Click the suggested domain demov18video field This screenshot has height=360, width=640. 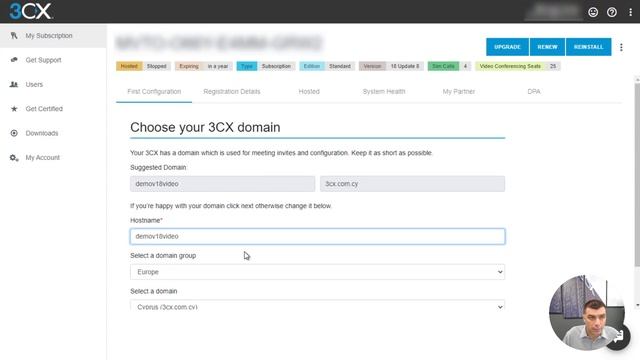coord(222,184)
